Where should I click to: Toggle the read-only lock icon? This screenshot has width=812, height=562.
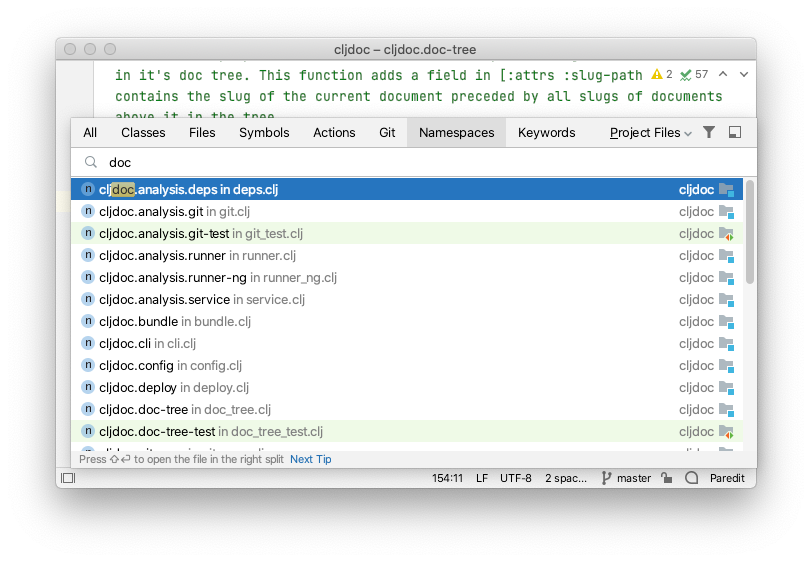[667, 478]
